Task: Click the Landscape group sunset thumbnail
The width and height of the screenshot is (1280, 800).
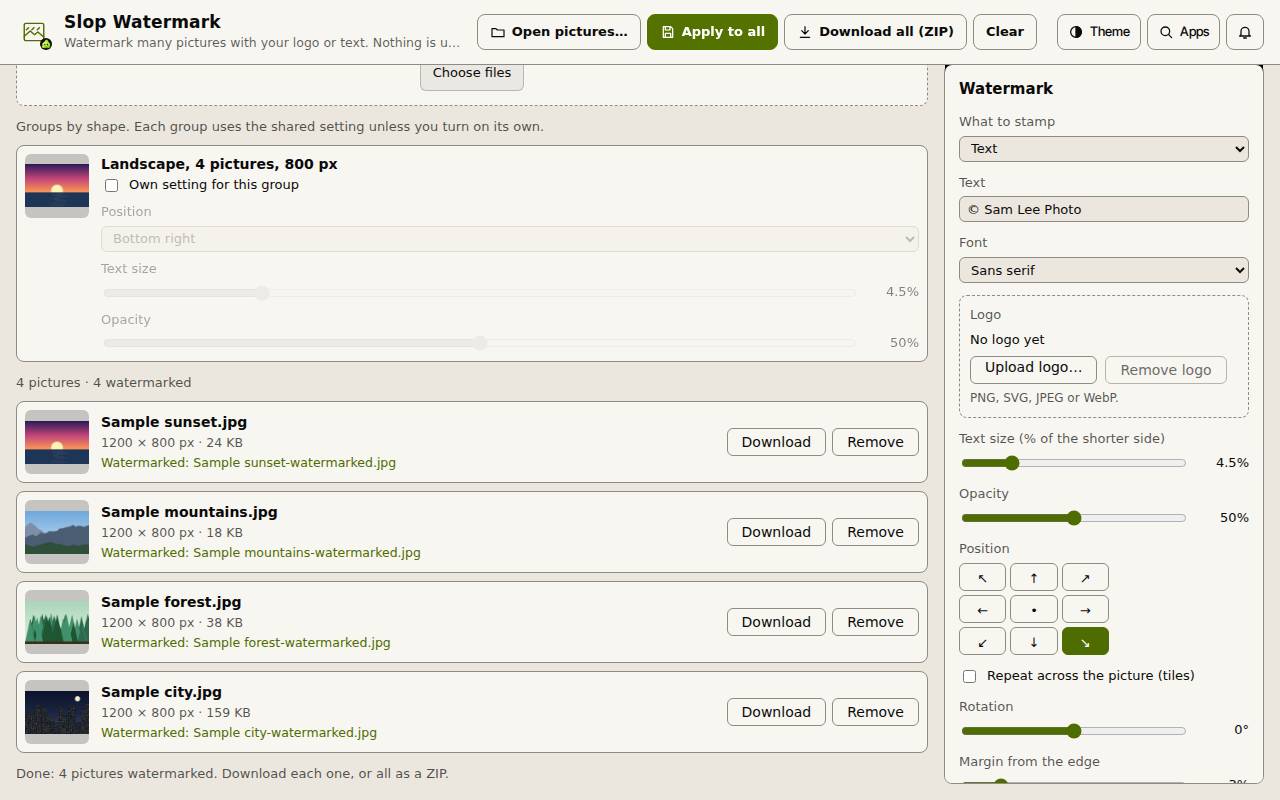Action: 57,186
